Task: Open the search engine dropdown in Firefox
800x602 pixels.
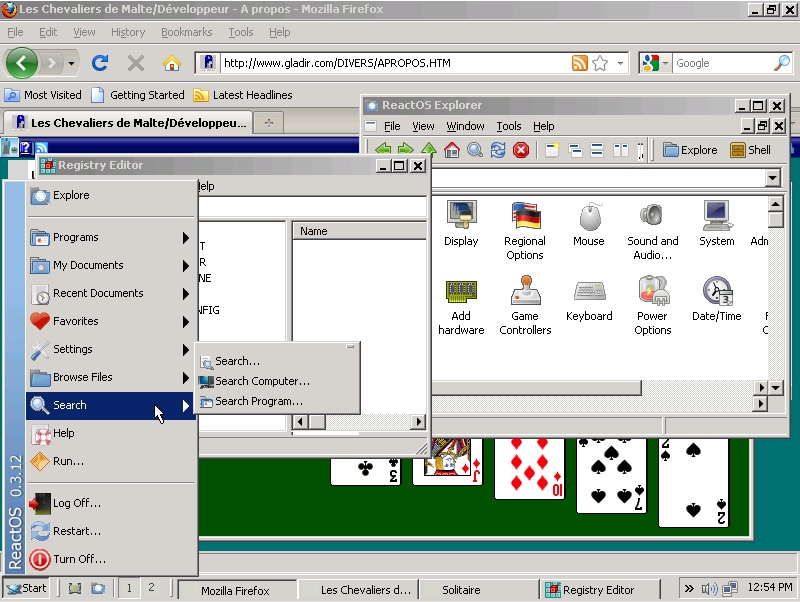Action: pyautogui.click(x=655, y=63)
